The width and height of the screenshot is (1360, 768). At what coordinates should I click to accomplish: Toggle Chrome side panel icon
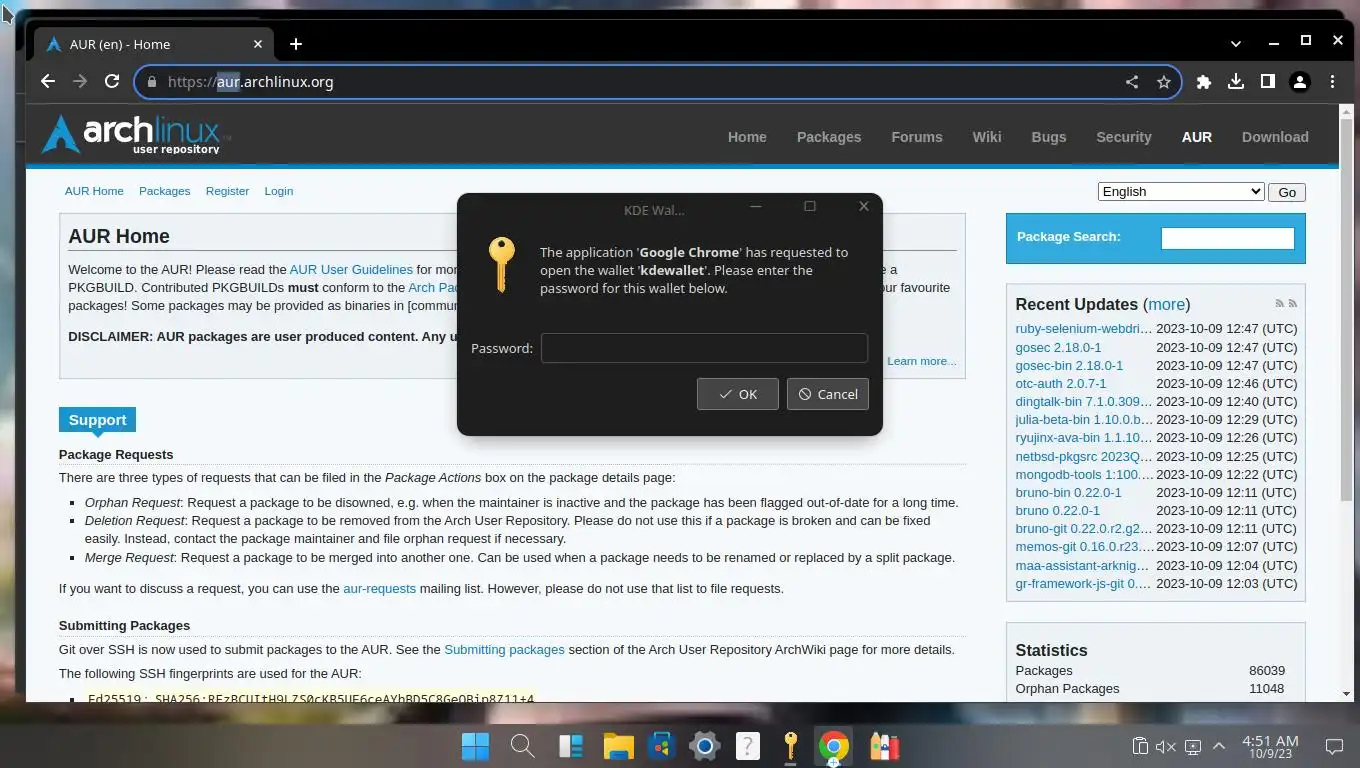(x=1268, y=82)
